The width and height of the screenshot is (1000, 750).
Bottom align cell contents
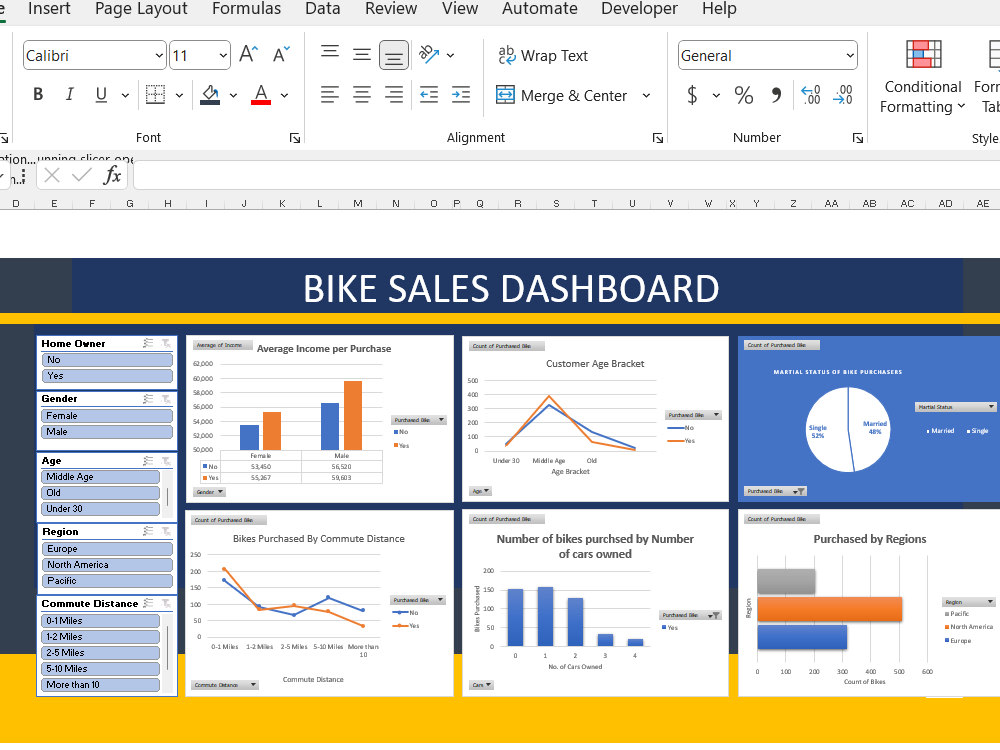tap(393, 55)
